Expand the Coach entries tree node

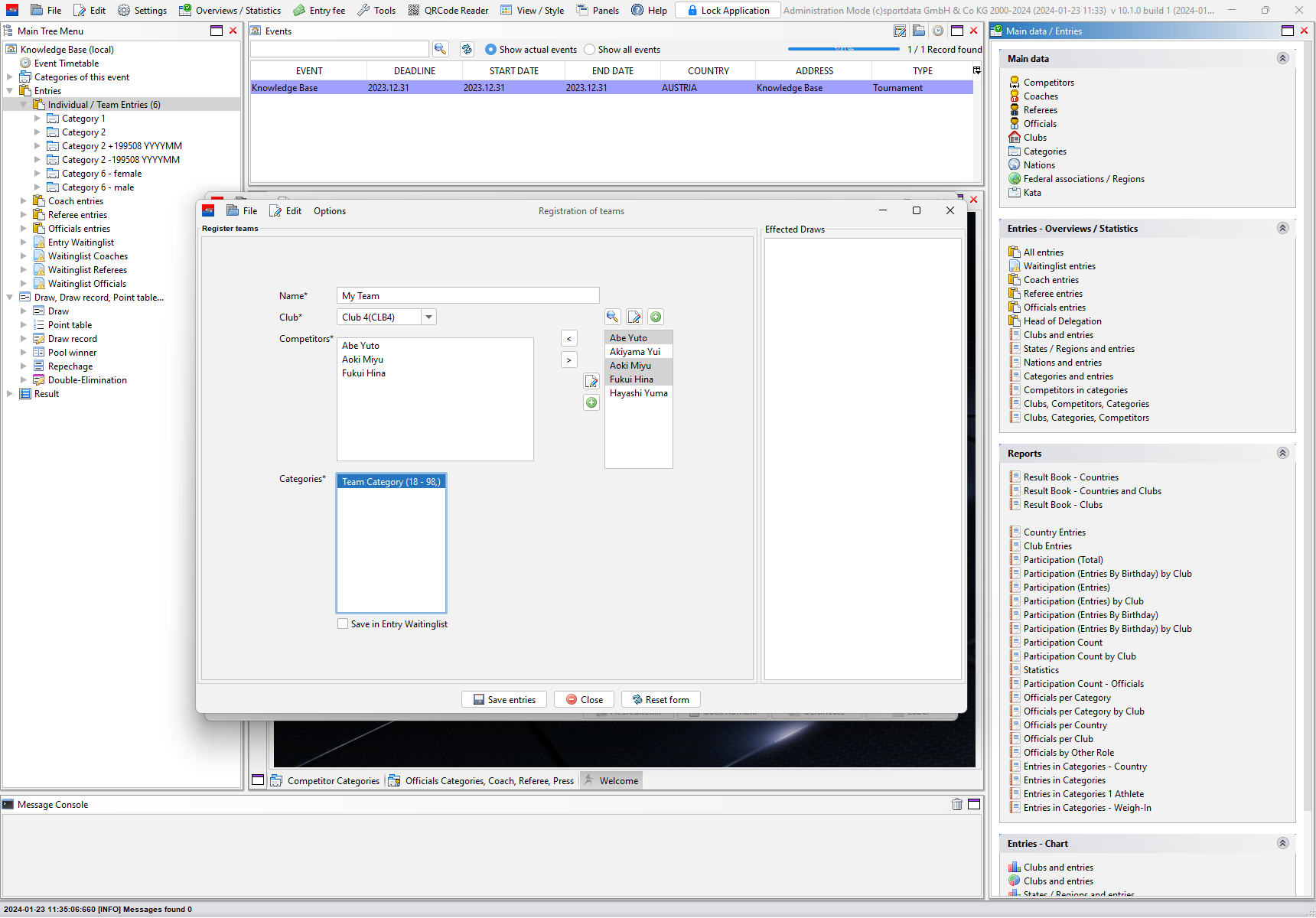tap(24, 201)
